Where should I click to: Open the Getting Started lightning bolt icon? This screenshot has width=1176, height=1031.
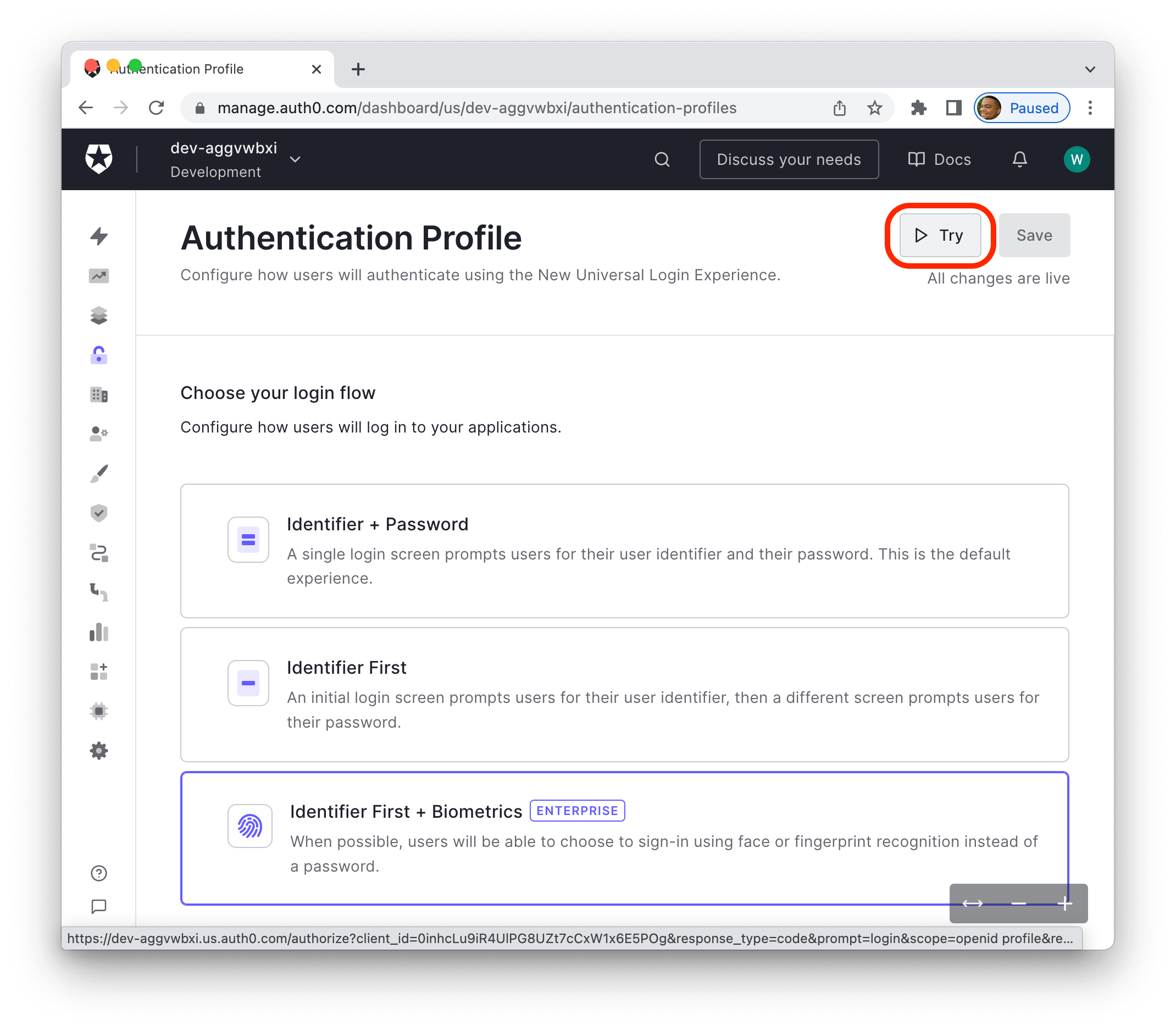[99, 236]
